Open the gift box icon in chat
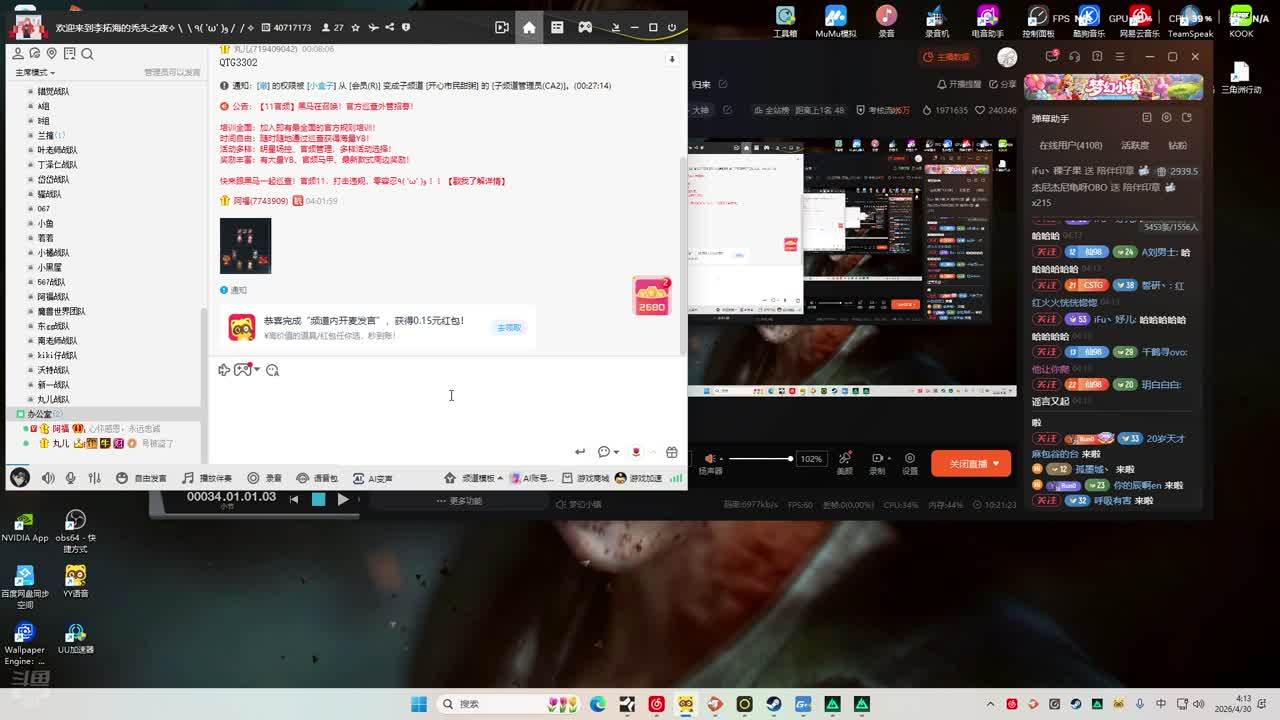The width and height of the screenshot is (1280, 720). pos(672,452)
